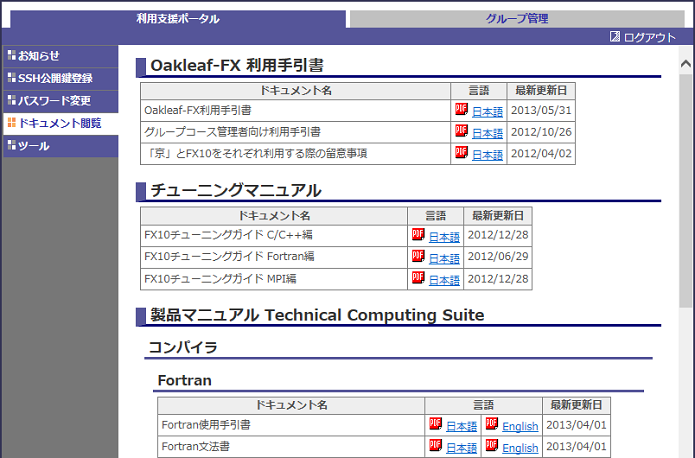This screenshot has width=695, height=458.
Task: Click the vertical scrollbar thumb
Action: 685,191
